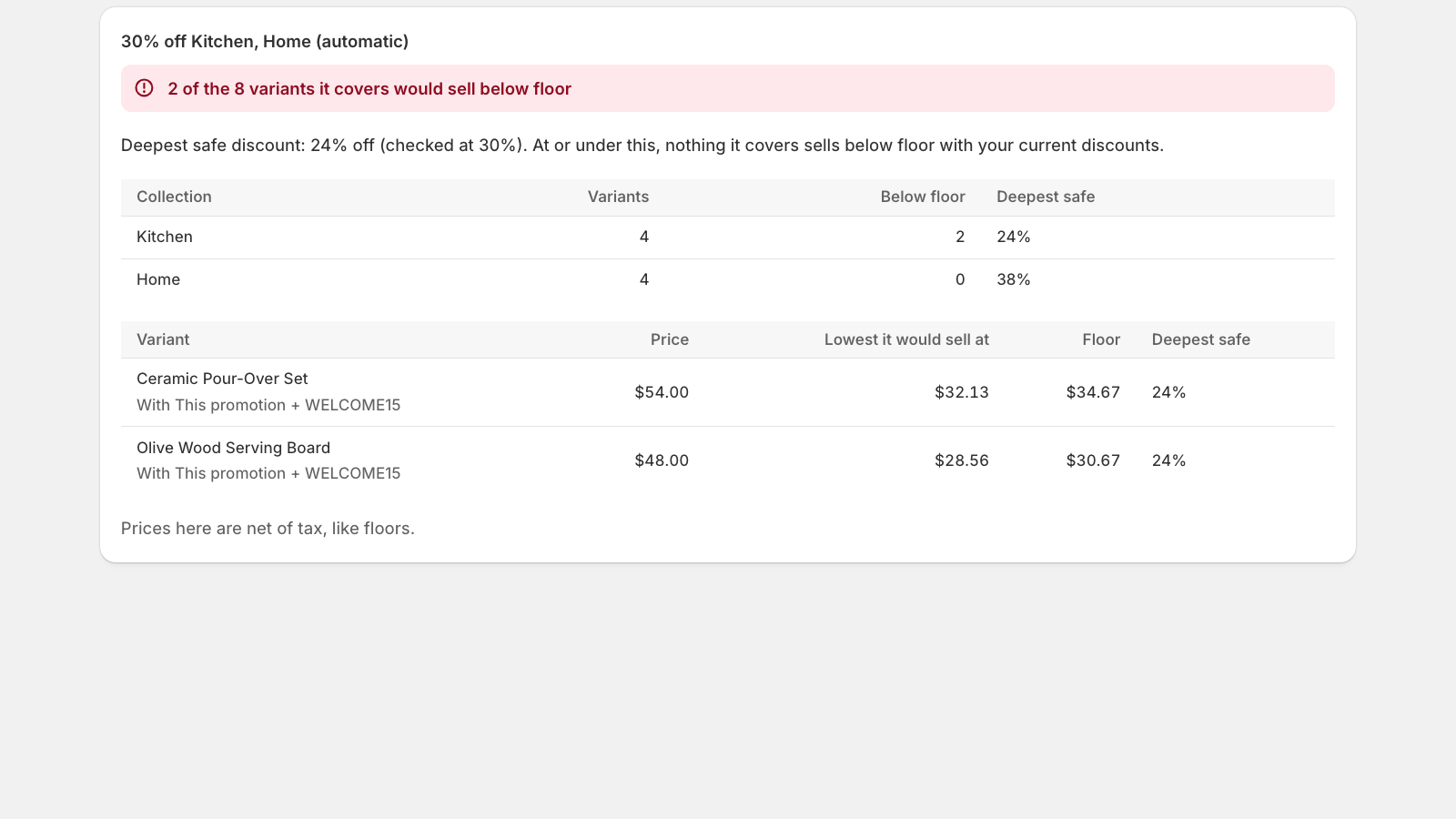The height and width of the screenshot is (819, 1456).
Task: Click the '2 of the 8 variants' warning text
Action: (369, 89)
